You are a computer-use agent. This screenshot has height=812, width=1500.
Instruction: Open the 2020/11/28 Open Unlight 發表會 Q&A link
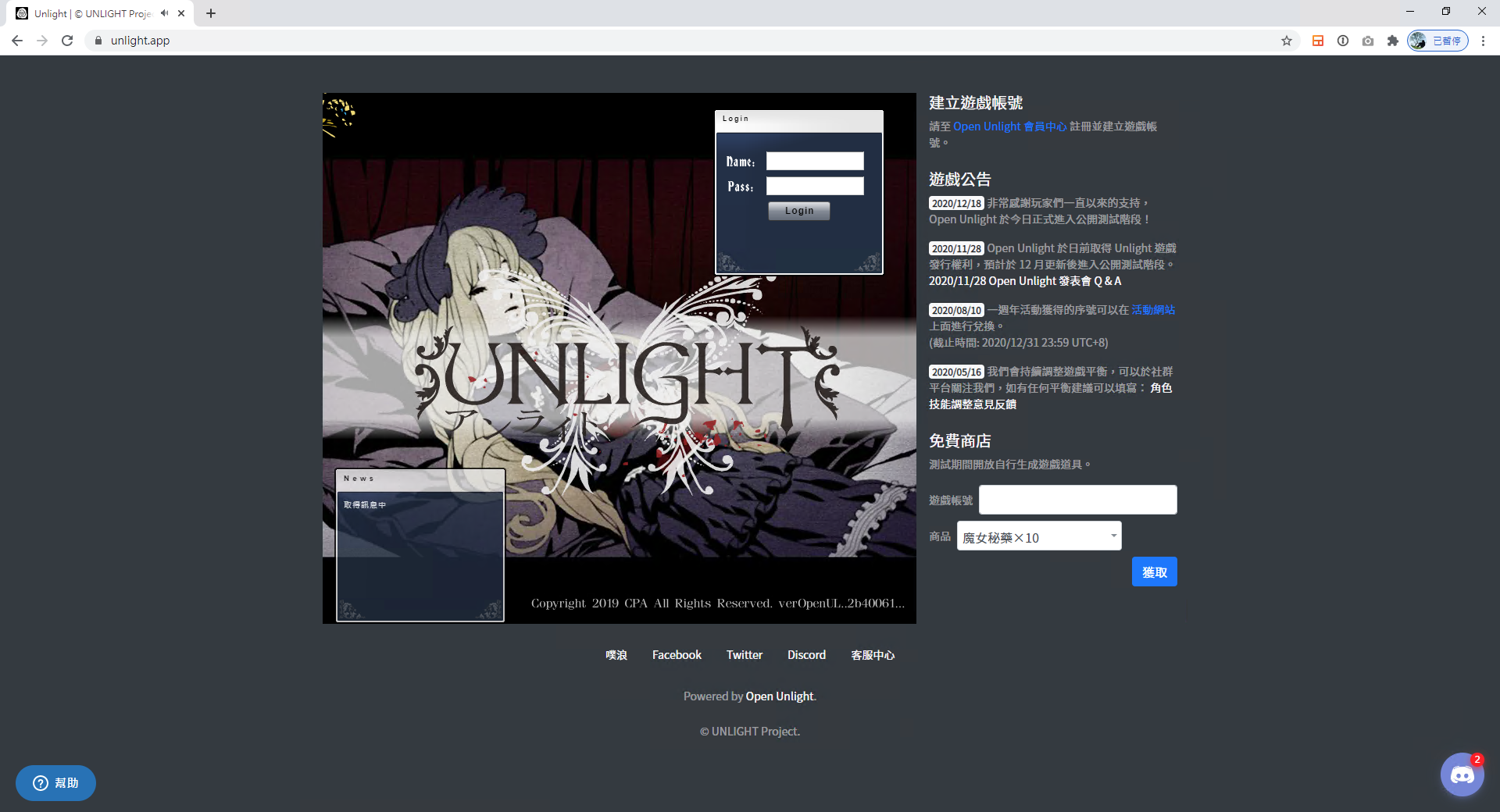tap(1025, 281)
